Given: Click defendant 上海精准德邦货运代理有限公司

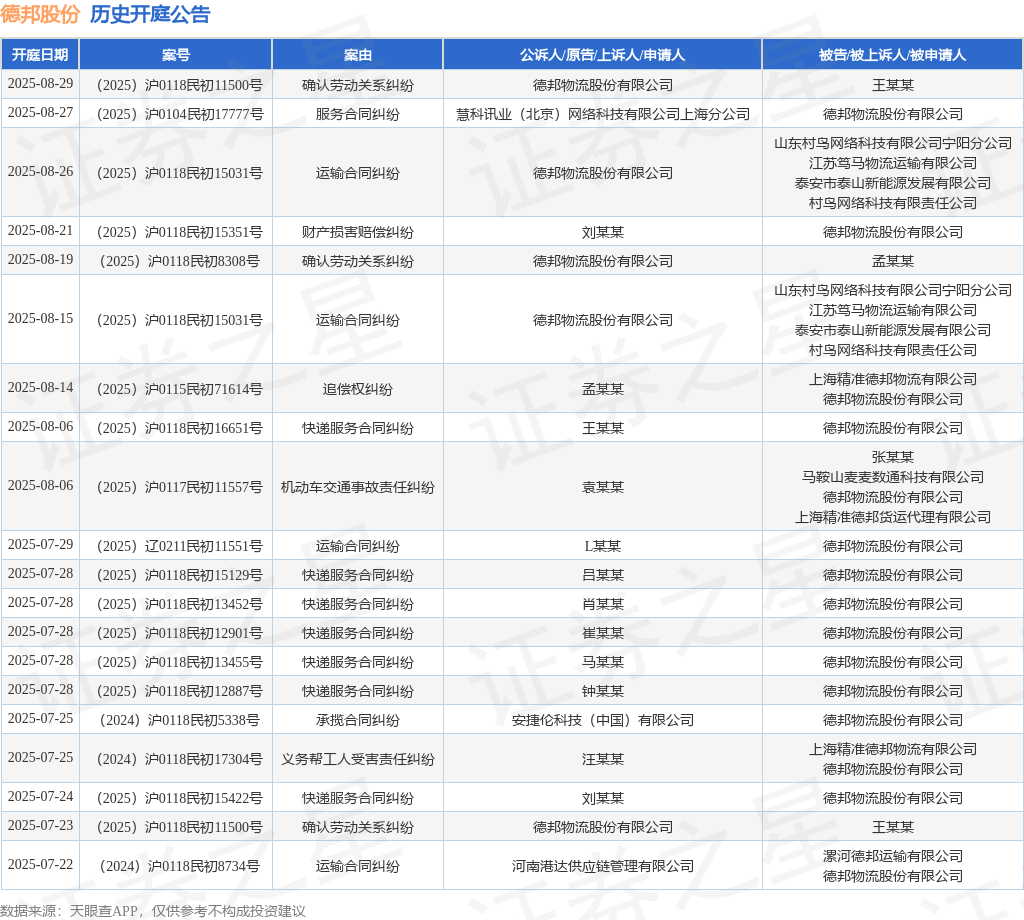Looking at the screenshot, I should (893, 517).
